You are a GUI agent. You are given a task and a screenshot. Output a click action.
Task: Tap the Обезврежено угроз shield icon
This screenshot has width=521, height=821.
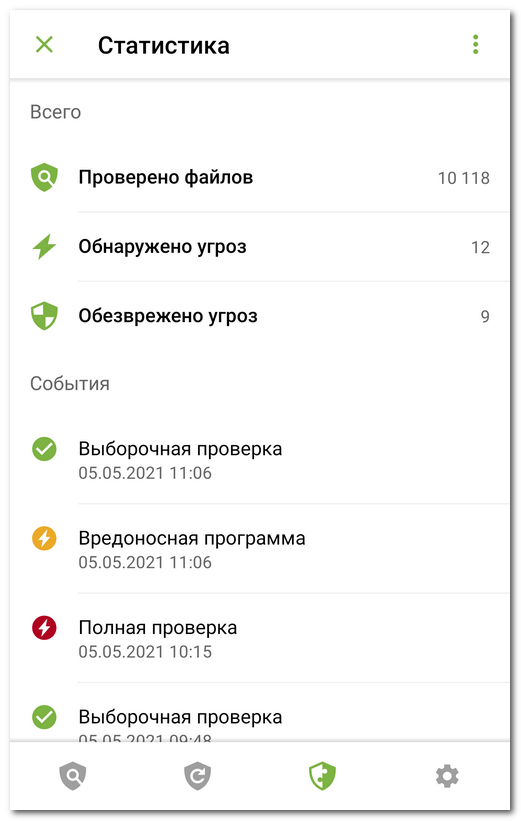pyautogui.click(x=45, y=316)
